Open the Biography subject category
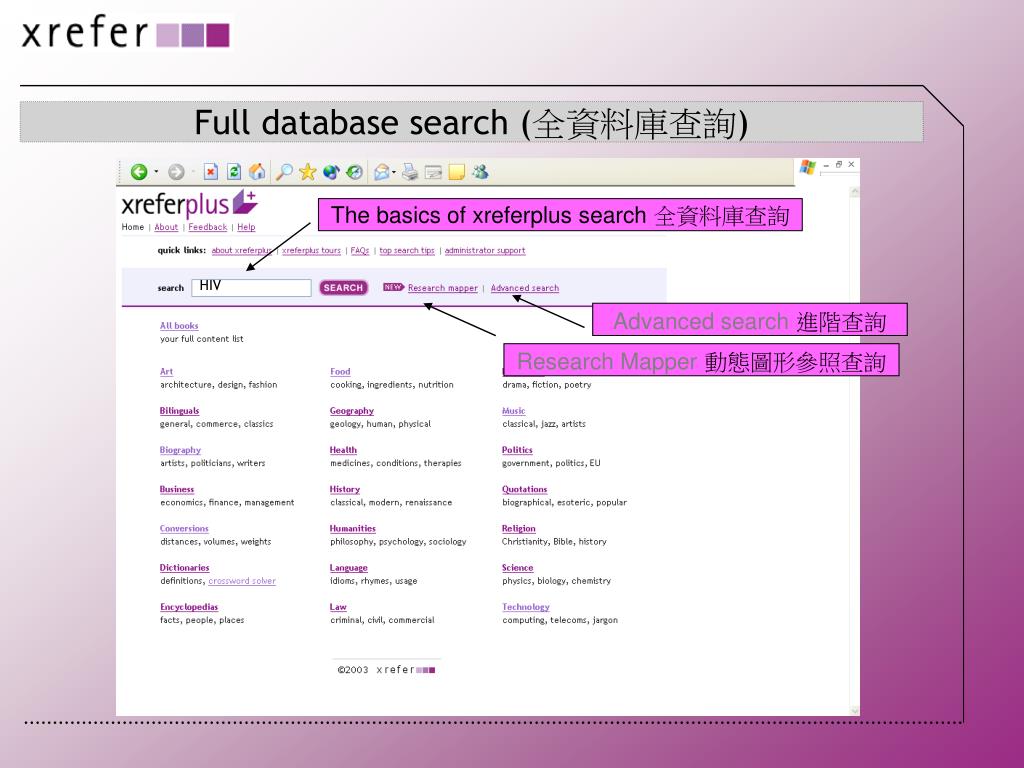 click(x=180, y=450)
